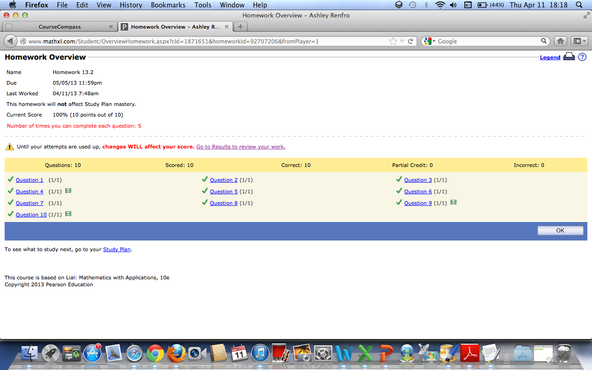The image size is (592, 370).
Task: Click the media icon beside Question 10
Action: [68, 214]
